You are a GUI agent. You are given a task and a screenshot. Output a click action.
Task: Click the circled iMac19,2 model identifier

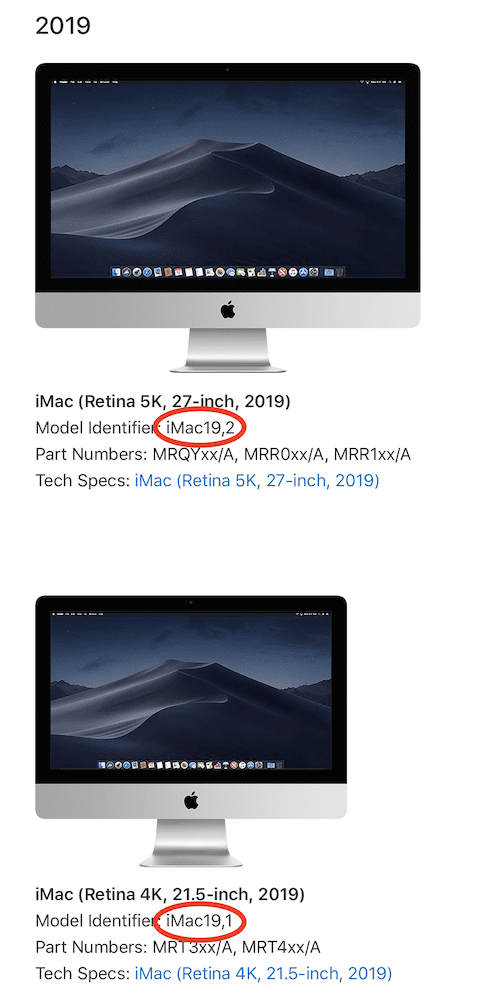coord(200,428)
